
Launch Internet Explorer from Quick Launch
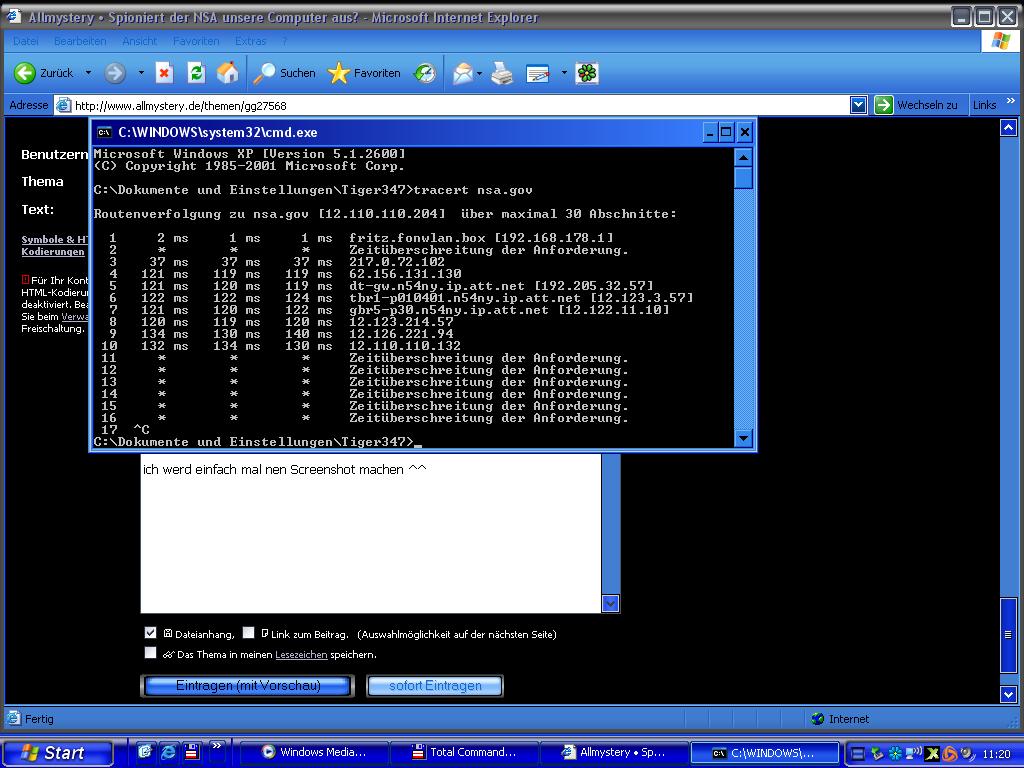(168, 752)
